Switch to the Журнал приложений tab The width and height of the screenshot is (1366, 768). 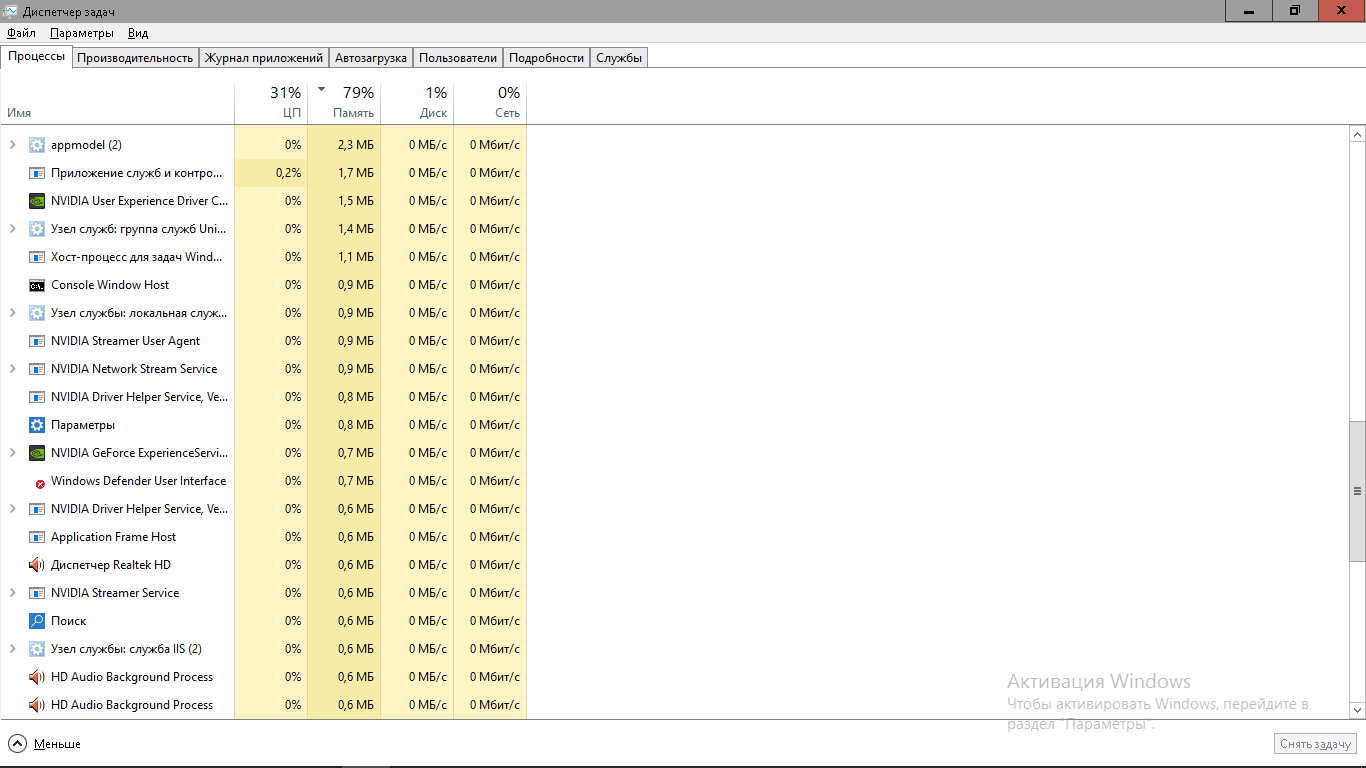[x=264, y=58]
